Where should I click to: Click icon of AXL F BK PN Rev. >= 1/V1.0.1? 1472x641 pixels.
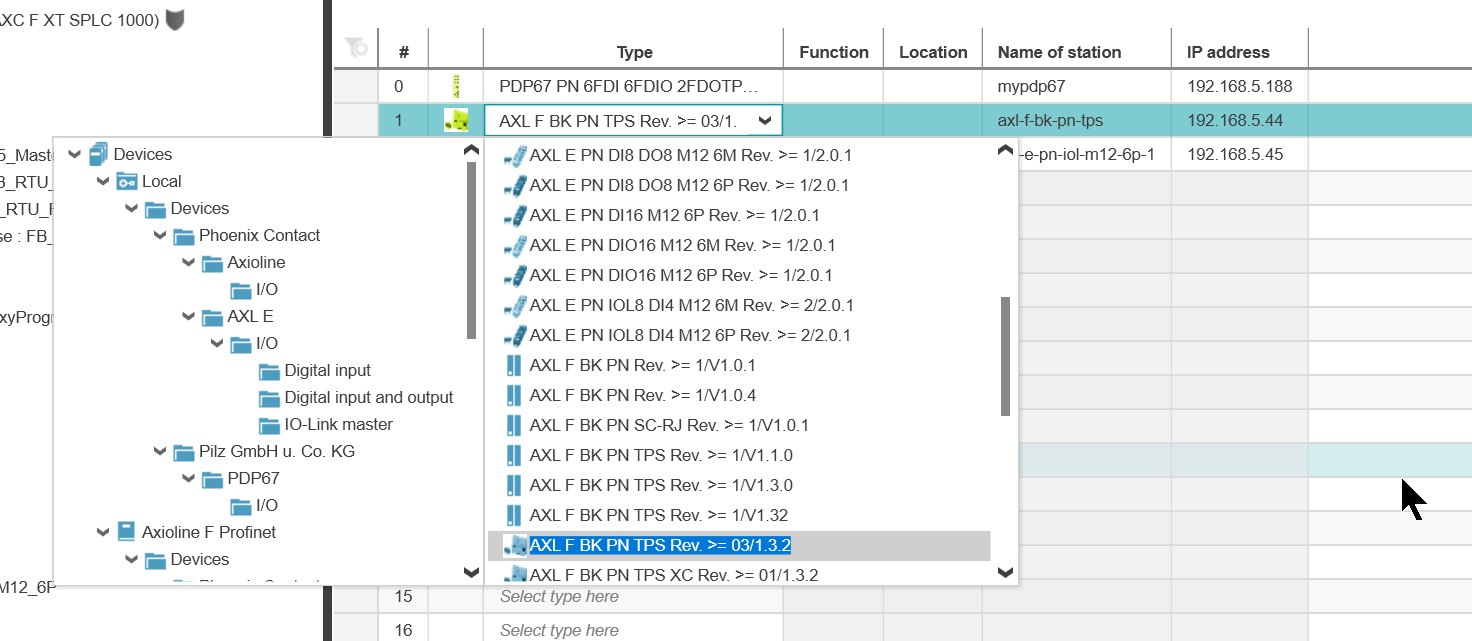(514, 365)
